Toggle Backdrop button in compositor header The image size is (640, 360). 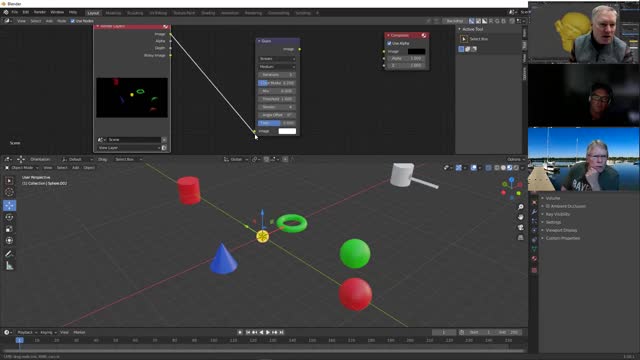tap(454, 21)
